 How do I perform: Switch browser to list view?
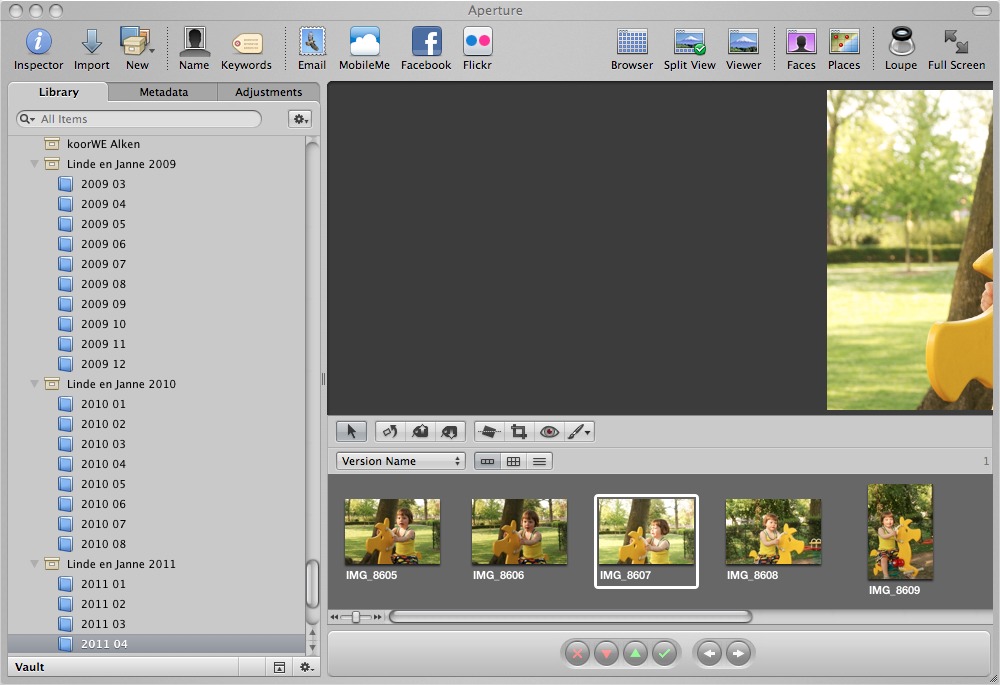click(539, 461)
